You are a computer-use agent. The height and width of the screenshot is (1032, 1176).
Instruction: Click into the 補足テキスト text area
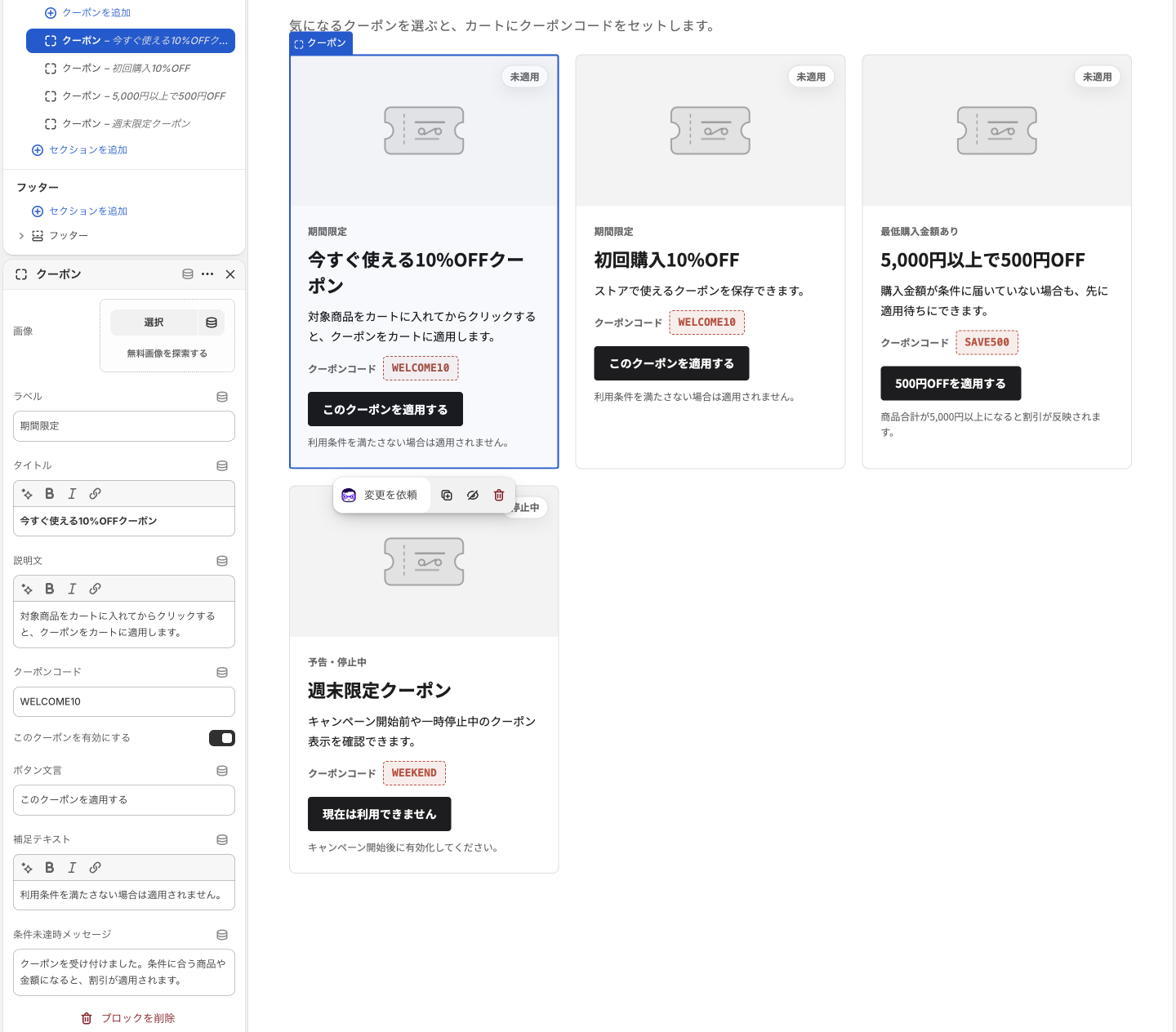point(124,895)
